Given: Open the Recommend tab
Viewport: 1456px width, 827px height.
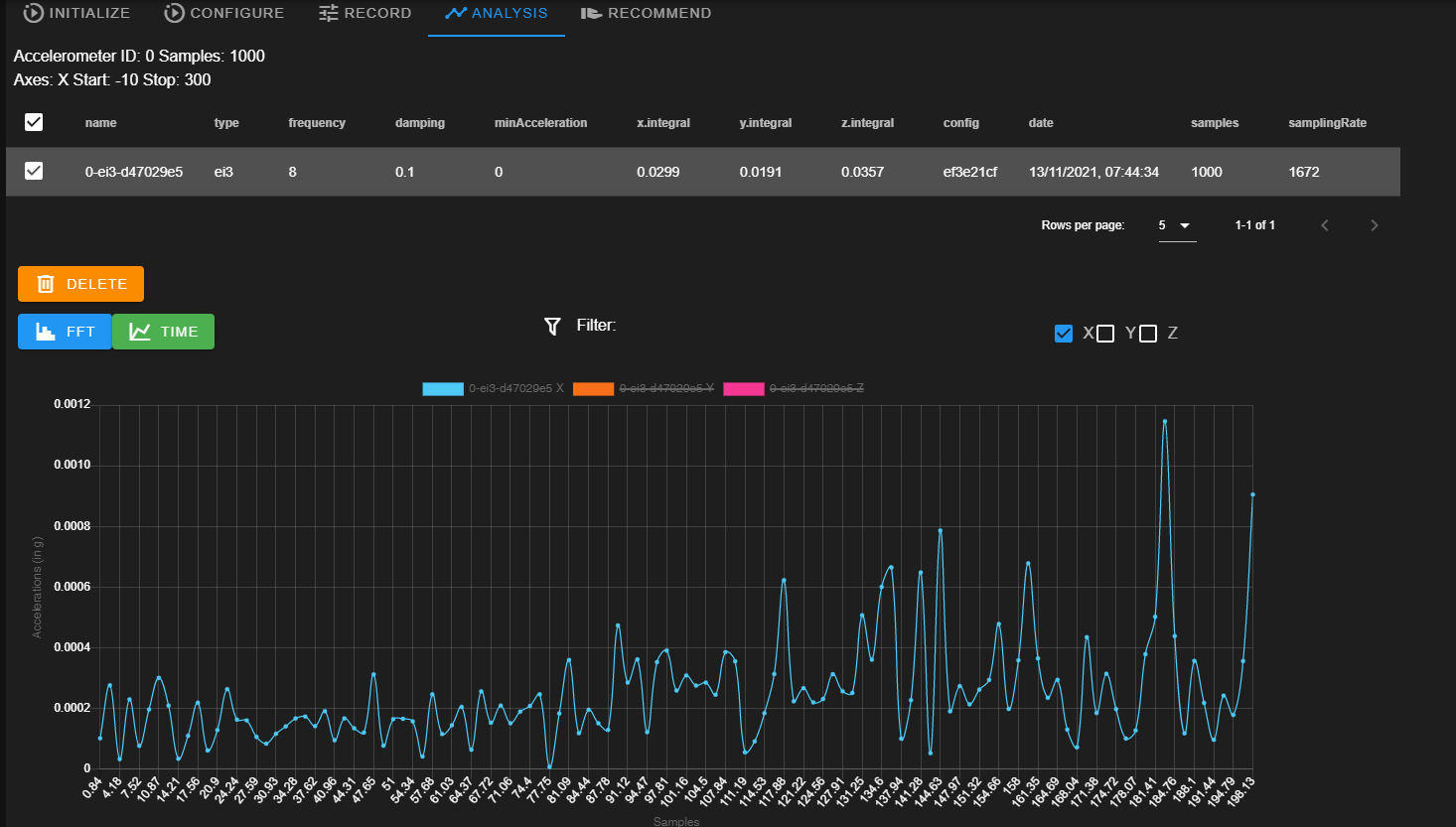Looking at the screenshot, I should pos(647,13).
